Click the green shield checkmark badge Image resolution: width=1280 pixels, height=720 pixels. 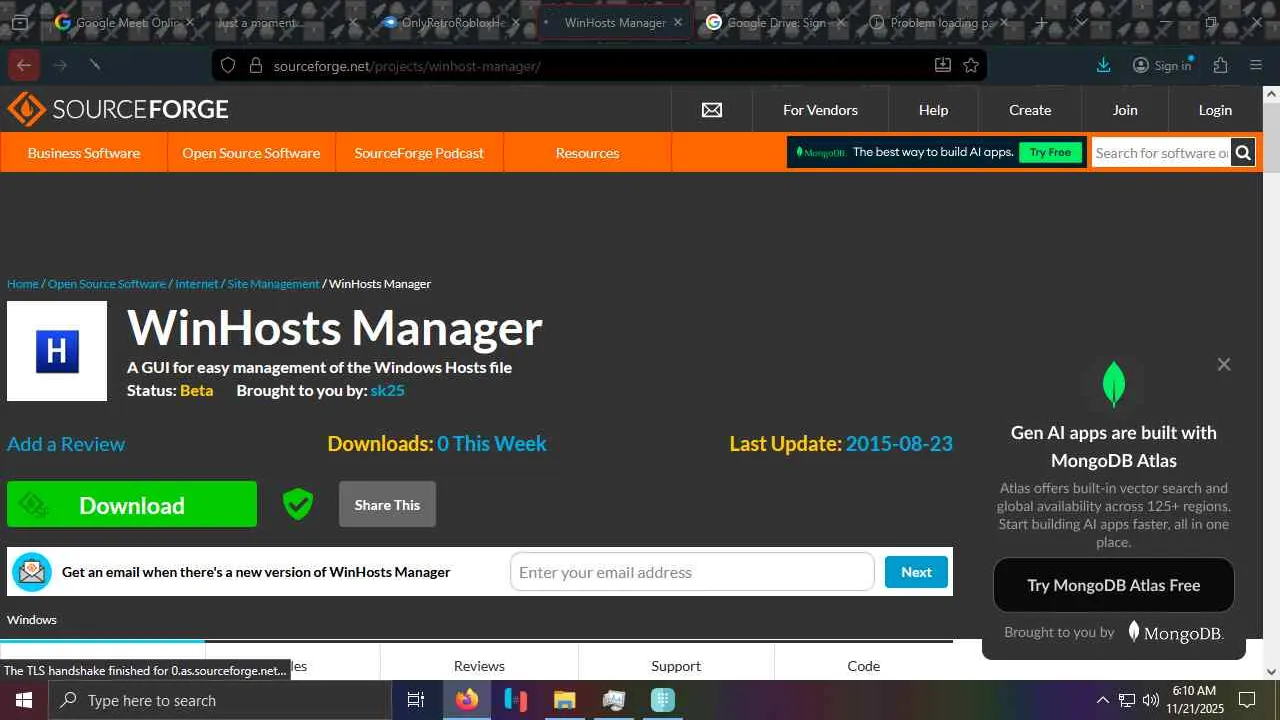click(x=298, y=504)
